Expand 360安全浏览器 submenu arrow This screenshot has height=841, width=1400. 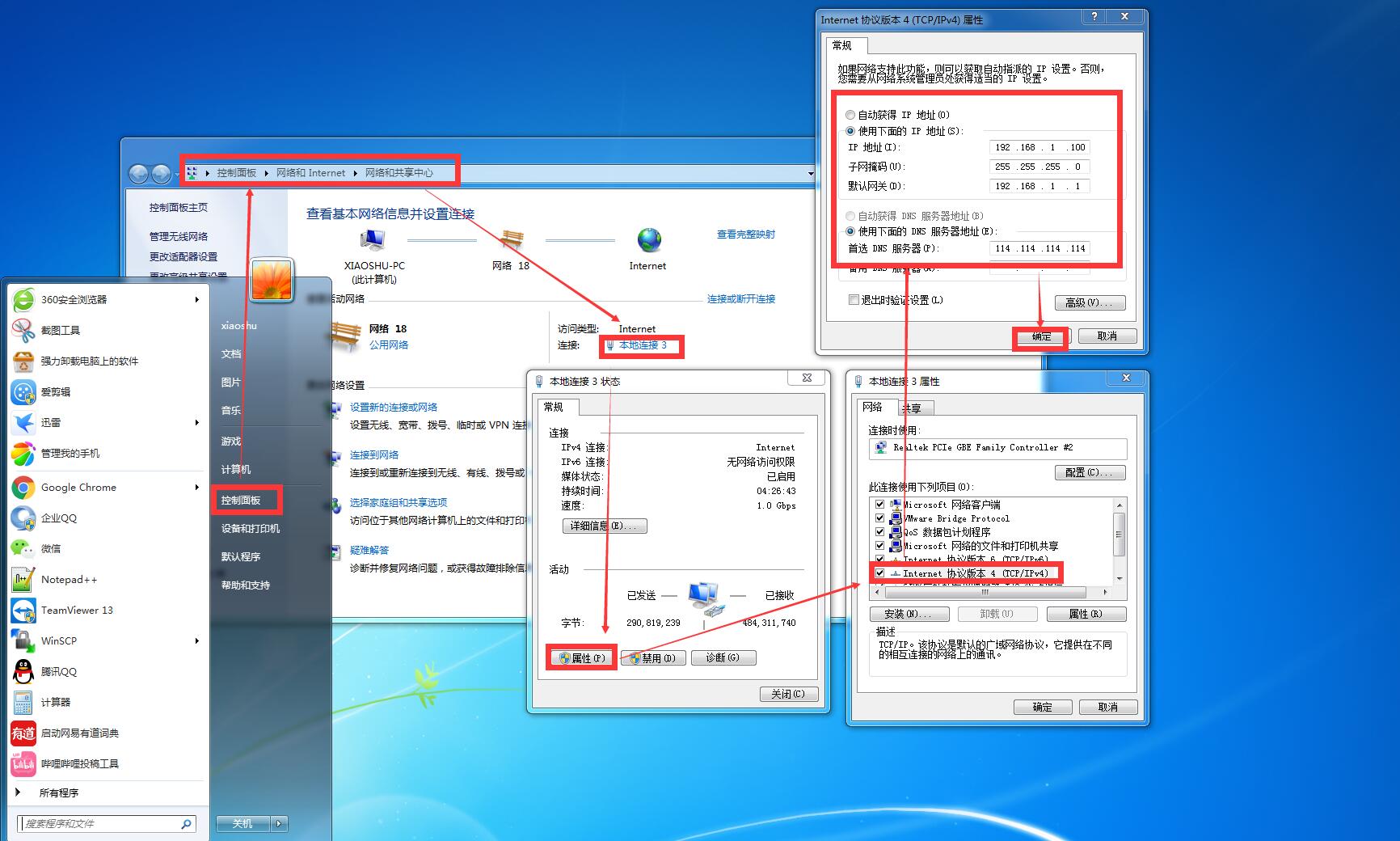(196, 299)
